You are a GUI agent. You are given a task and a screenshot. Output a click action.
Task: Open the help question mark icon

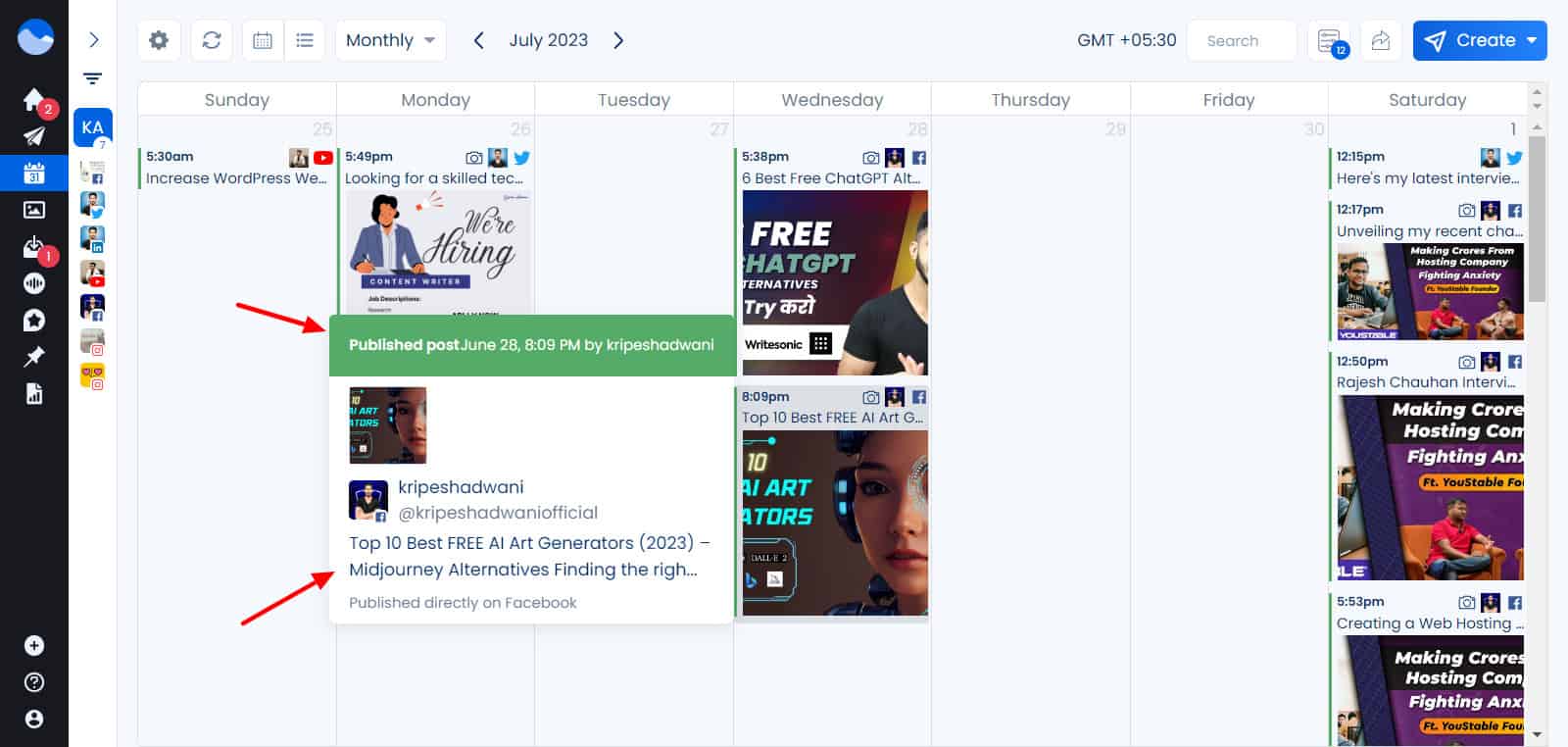pyautogui.click(x=33, y=682)
